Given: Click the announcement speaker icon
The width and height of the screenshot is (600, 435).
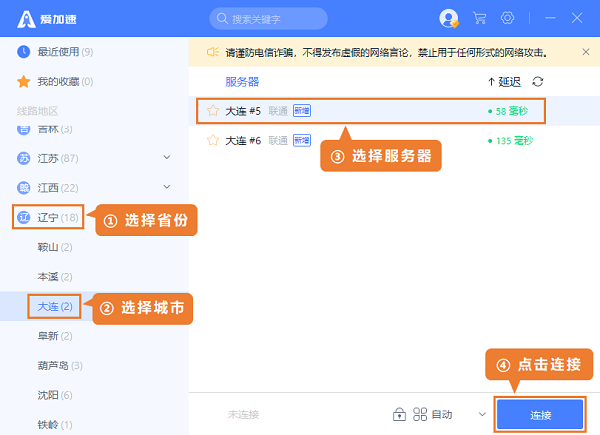Looking at the screenshot, I should point(212,52).
